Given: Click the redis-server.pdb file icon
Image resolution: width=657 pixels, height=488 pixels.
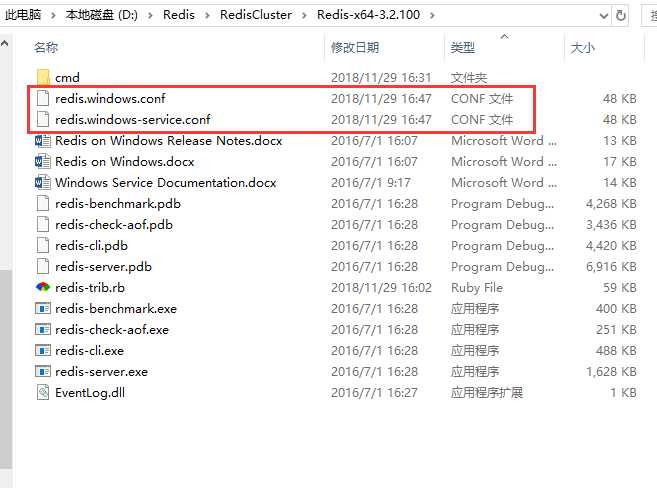Looking at the screenshot, I should [43, 266].
